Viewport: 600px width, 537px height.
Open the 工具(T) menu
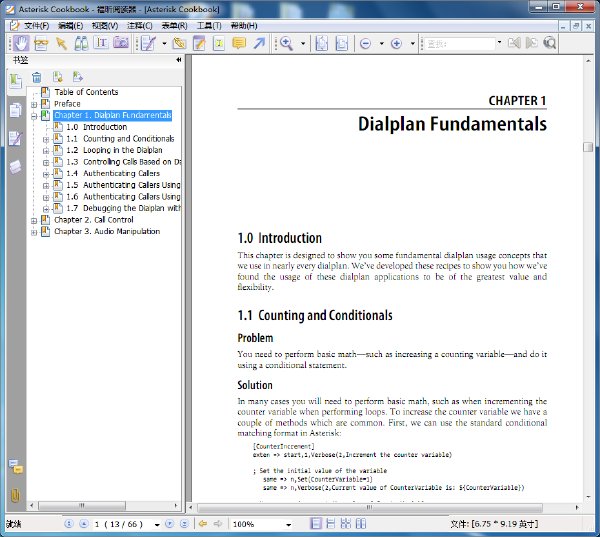[209, 26]
